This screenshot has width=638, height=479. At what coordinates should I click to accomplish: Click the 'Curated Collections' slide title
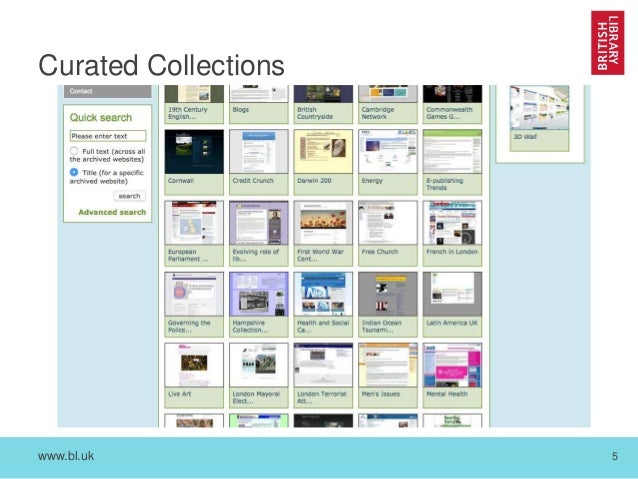pos(161,65)
